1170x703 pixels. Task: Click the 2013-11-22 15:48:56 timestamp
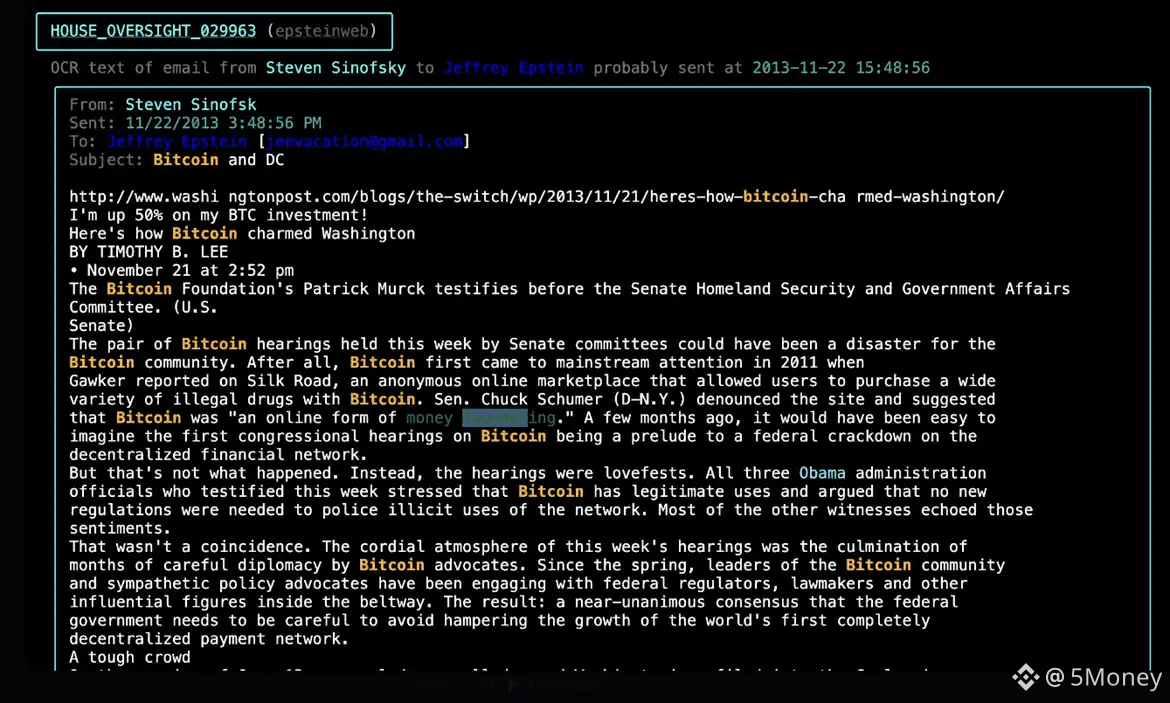[841, 68]
